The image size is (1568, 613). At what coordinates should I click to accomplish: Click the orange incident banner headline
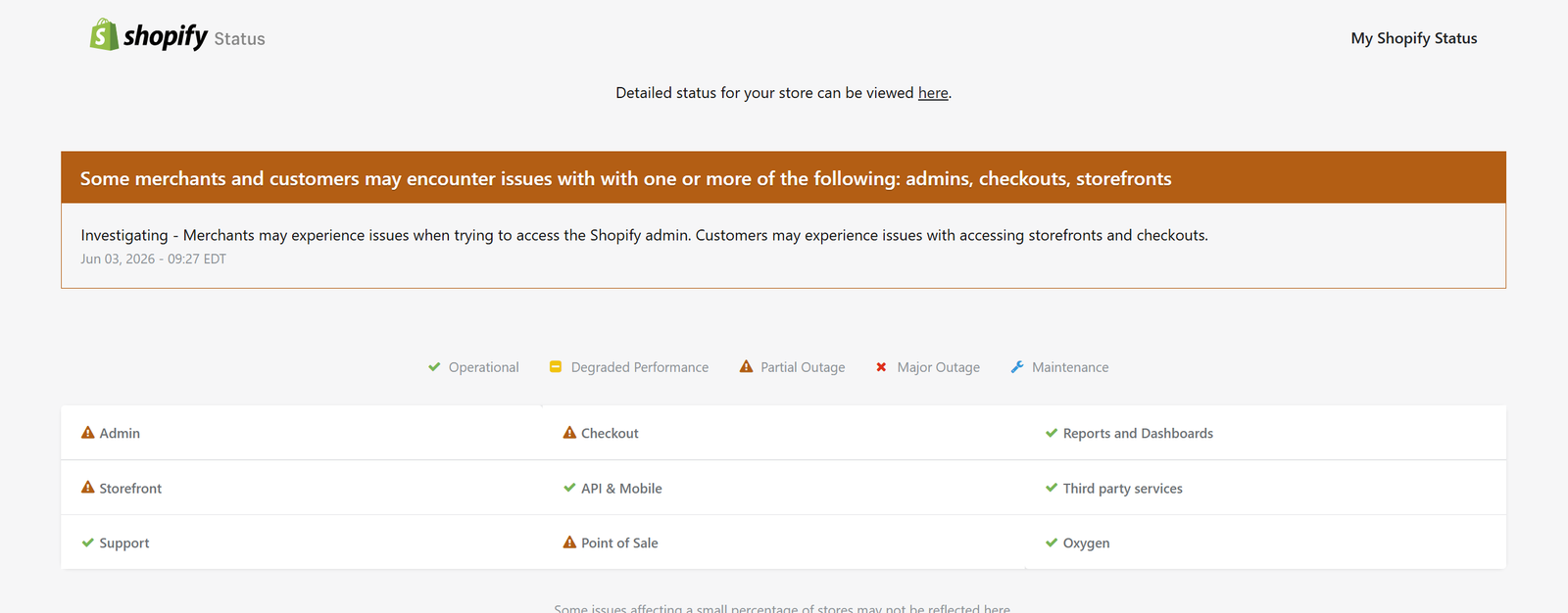coord(626,178)
